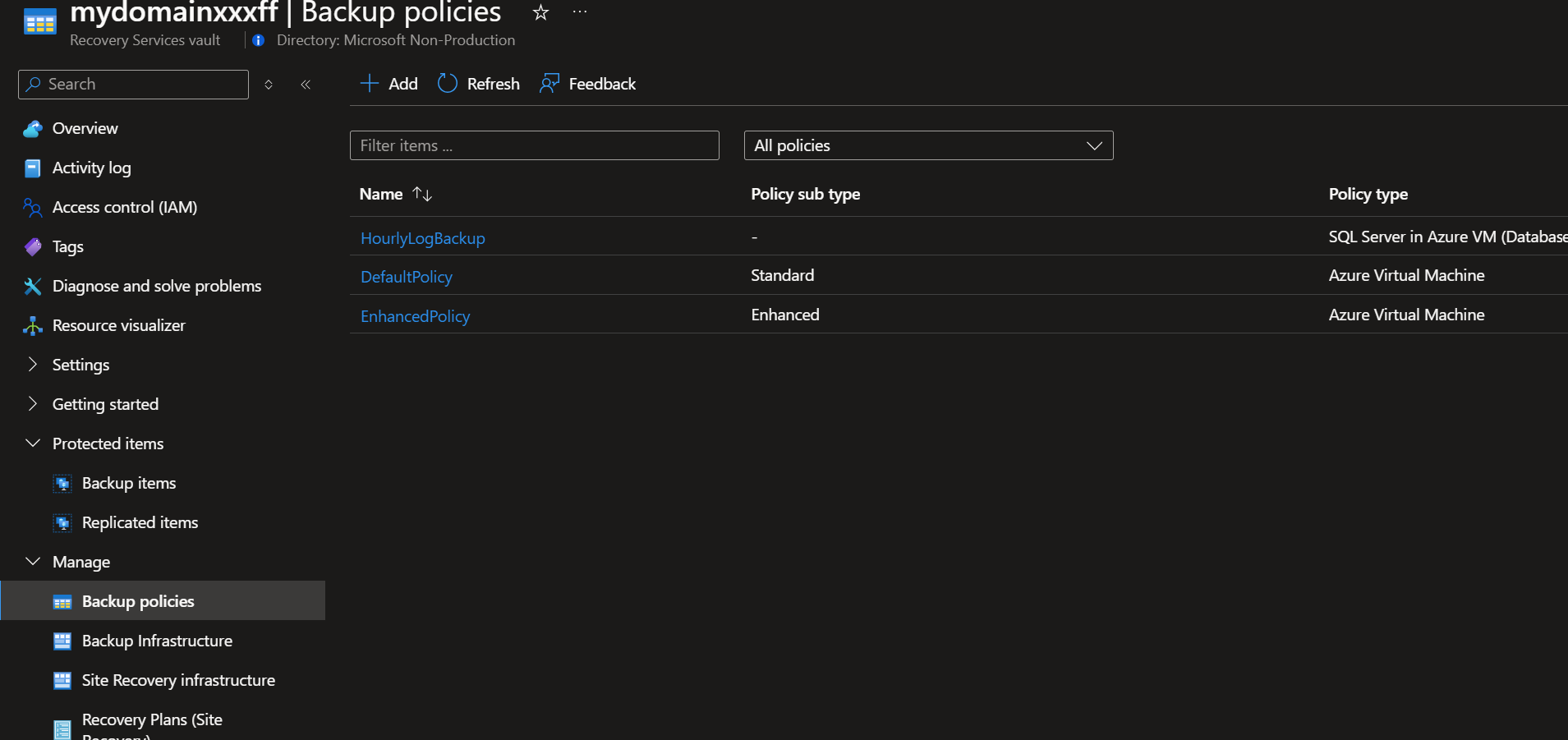Click DefaultPolicy's 'Azure Virtual Machine' cell
The image size is (1568, 740).
click(x=1407, y=275)
